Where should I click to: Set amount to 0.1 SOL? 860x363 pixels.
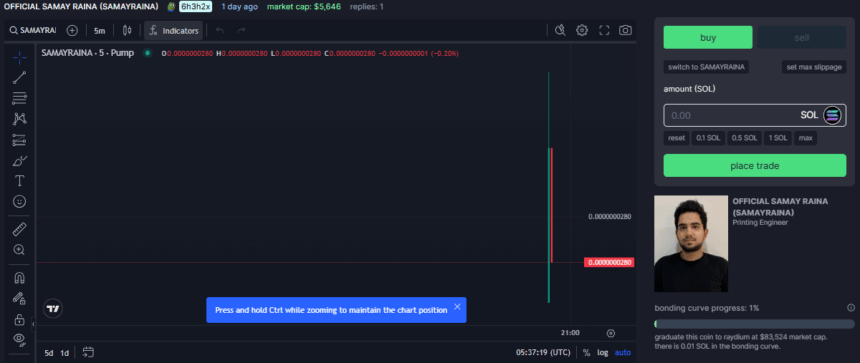pos(708,138)
